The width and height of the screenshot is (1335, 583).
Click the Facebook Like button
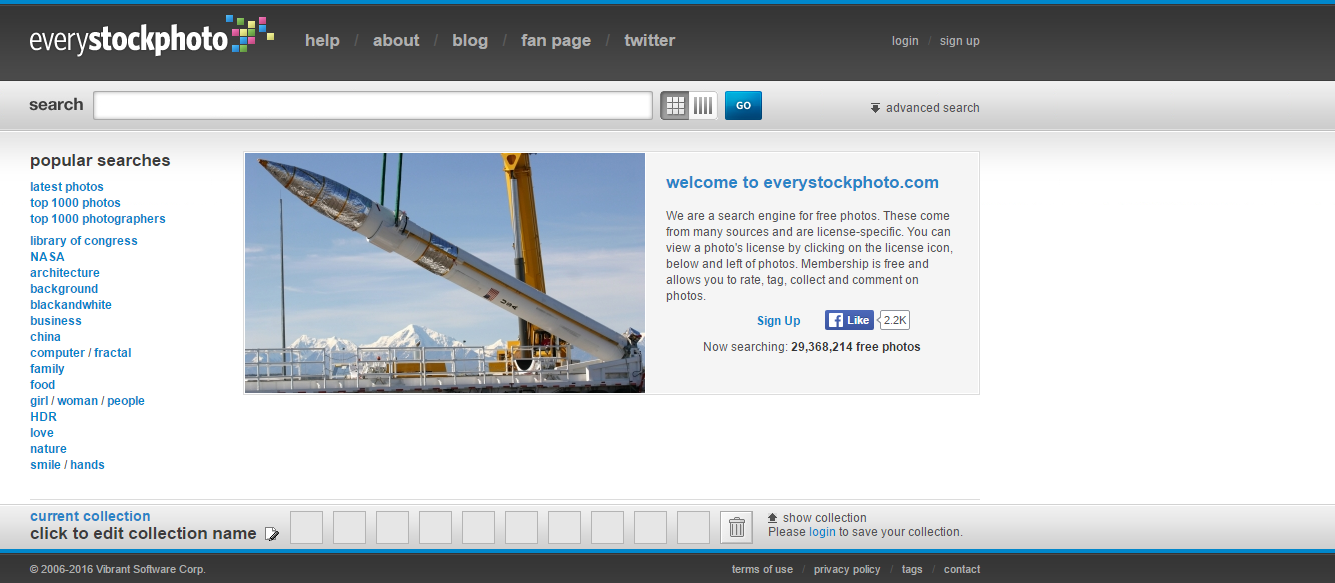849,320
